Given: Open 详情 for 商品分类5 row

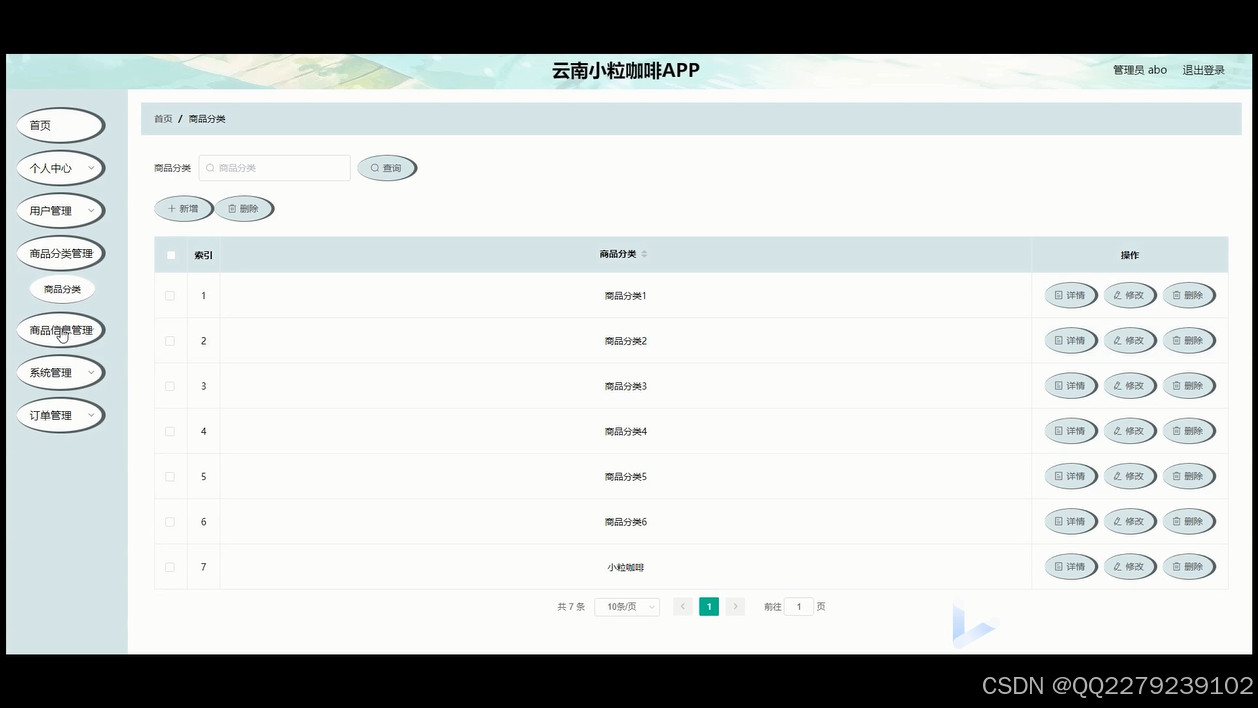Looking at the screenshot, I should click(x=1070, y=476).
